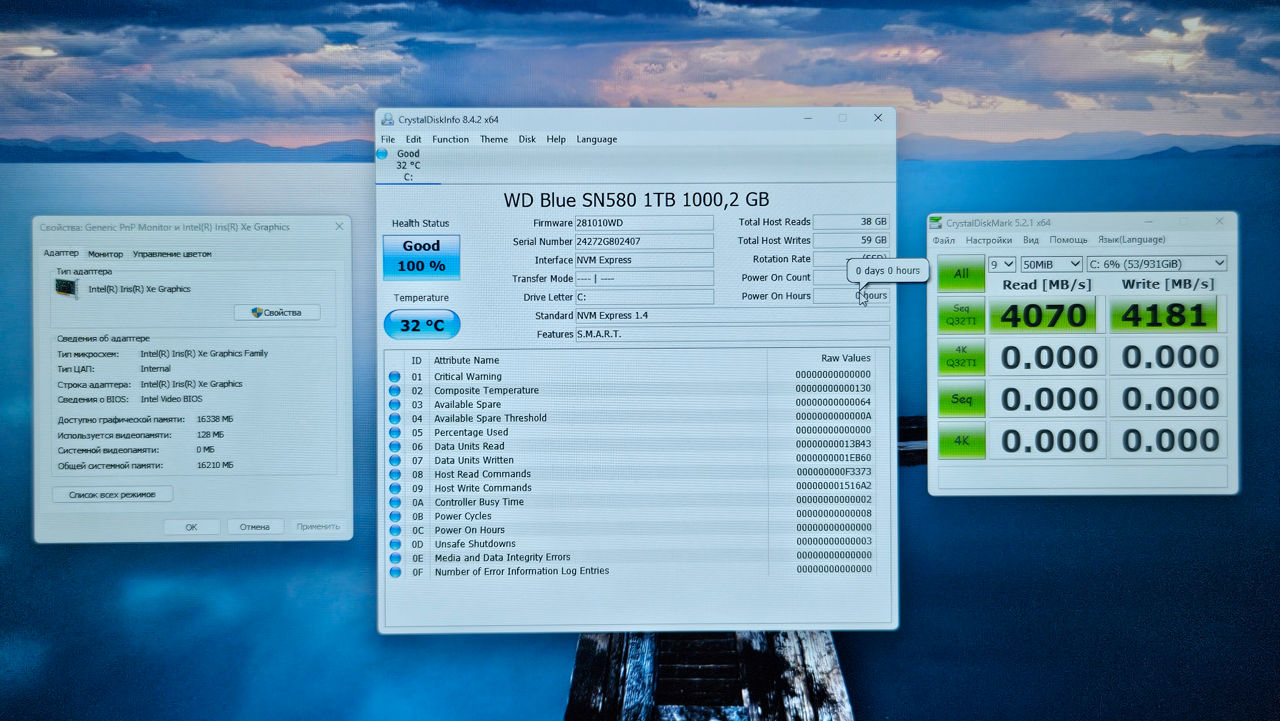Click the Firmware field 281010WD
Image resolution: width=1280 pixels, height=721 pixels.
pyautogui.click(x=644, y=223)
